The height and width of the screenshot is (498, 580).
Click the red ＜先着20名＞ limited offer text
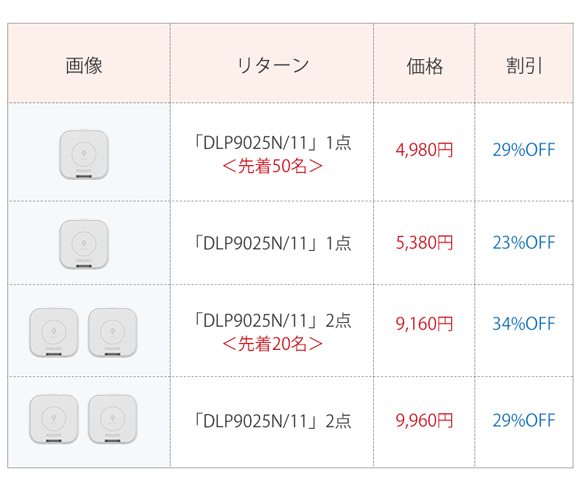[x=273, y=344]
